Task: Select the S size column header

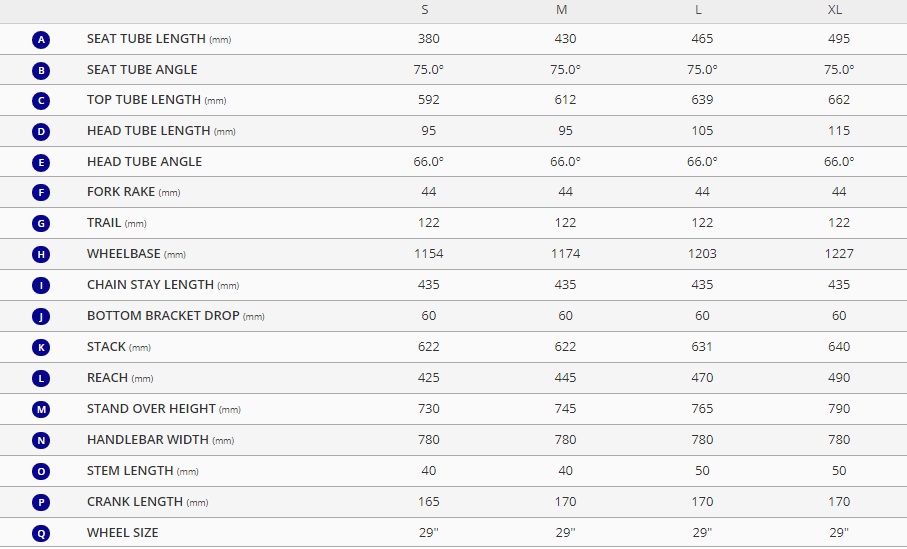Action: click(x=425, y=10)
